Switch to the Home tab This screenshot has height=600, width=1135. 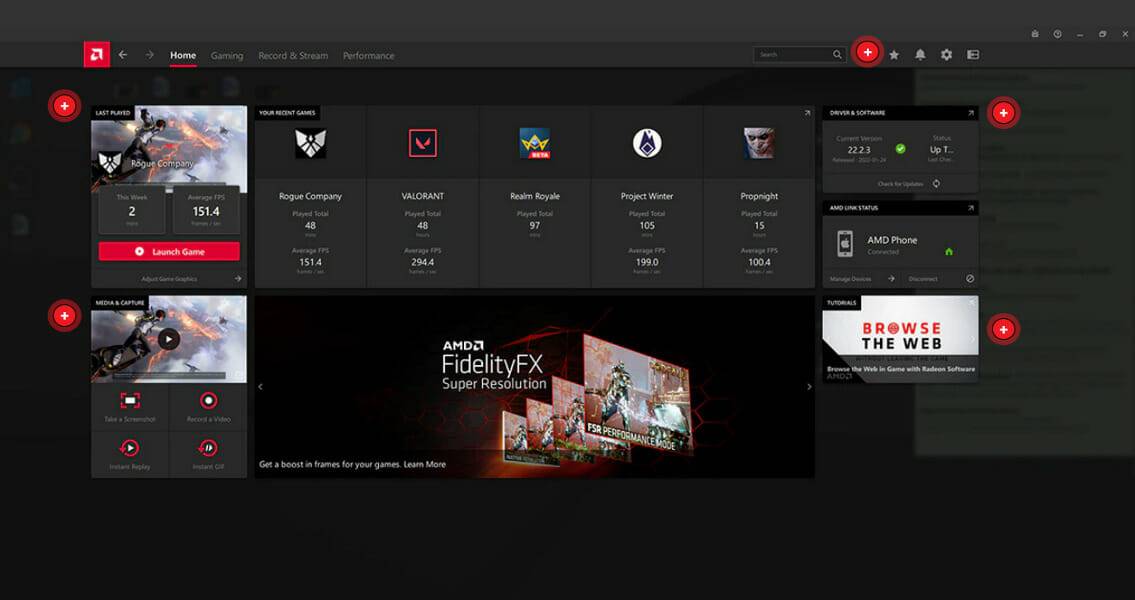[183, 55]
